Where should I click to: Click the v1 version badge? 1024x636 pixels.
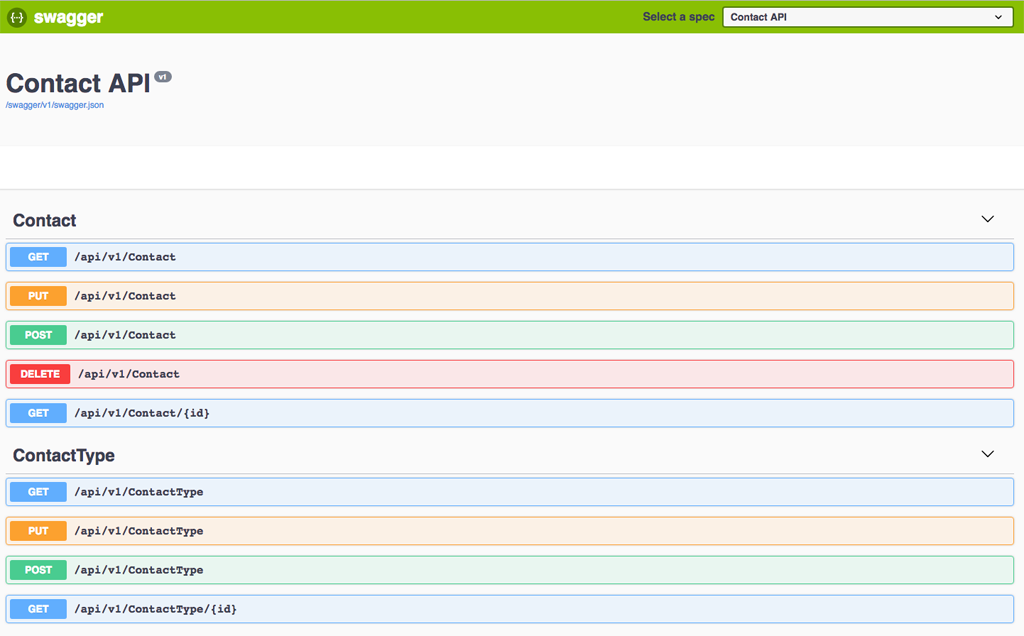click(x=163, y=77)
